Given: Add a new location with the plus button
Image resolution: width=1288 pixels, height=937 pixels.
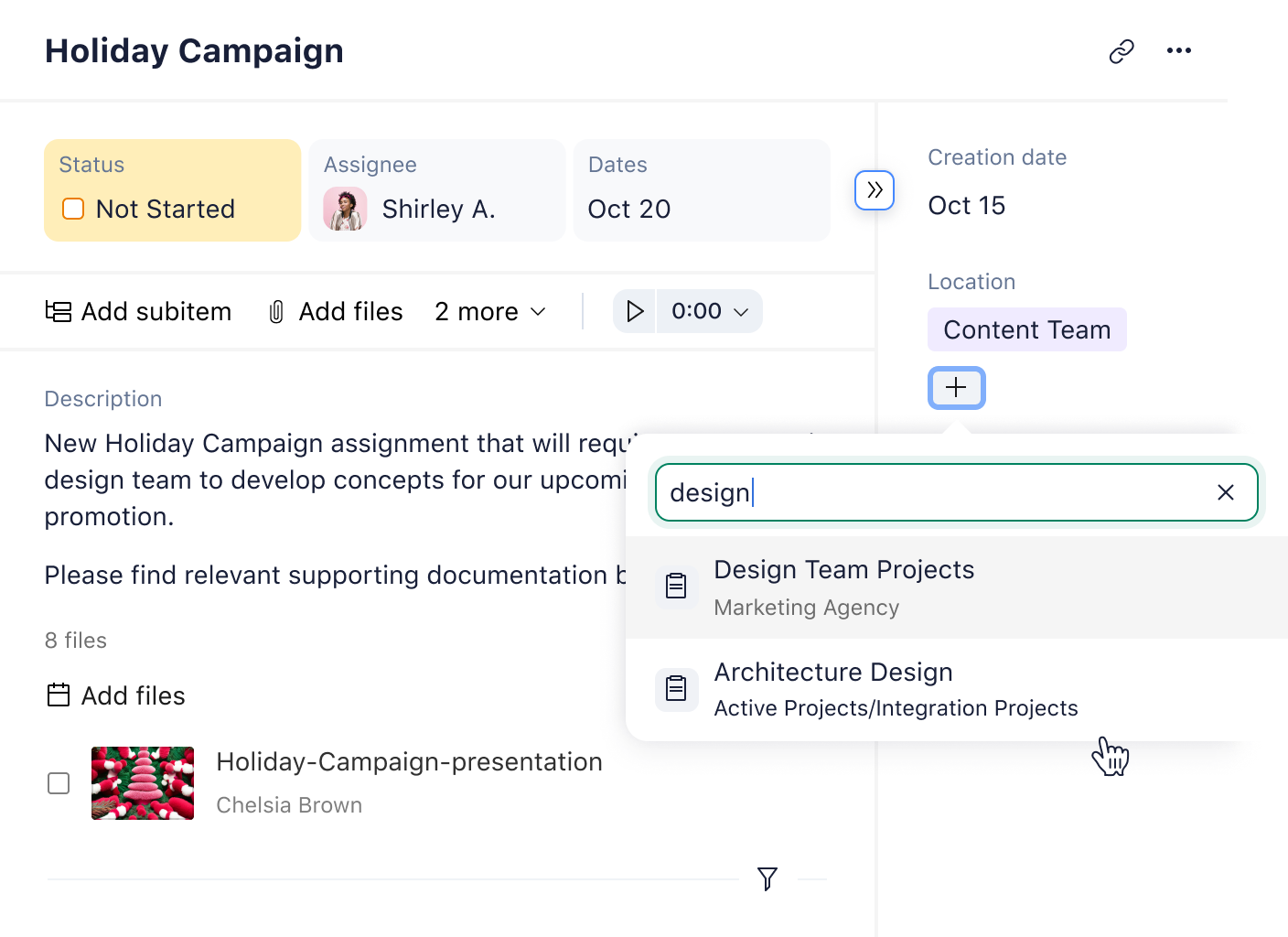Looking at the screenshot, I should (x=956, y=387).
